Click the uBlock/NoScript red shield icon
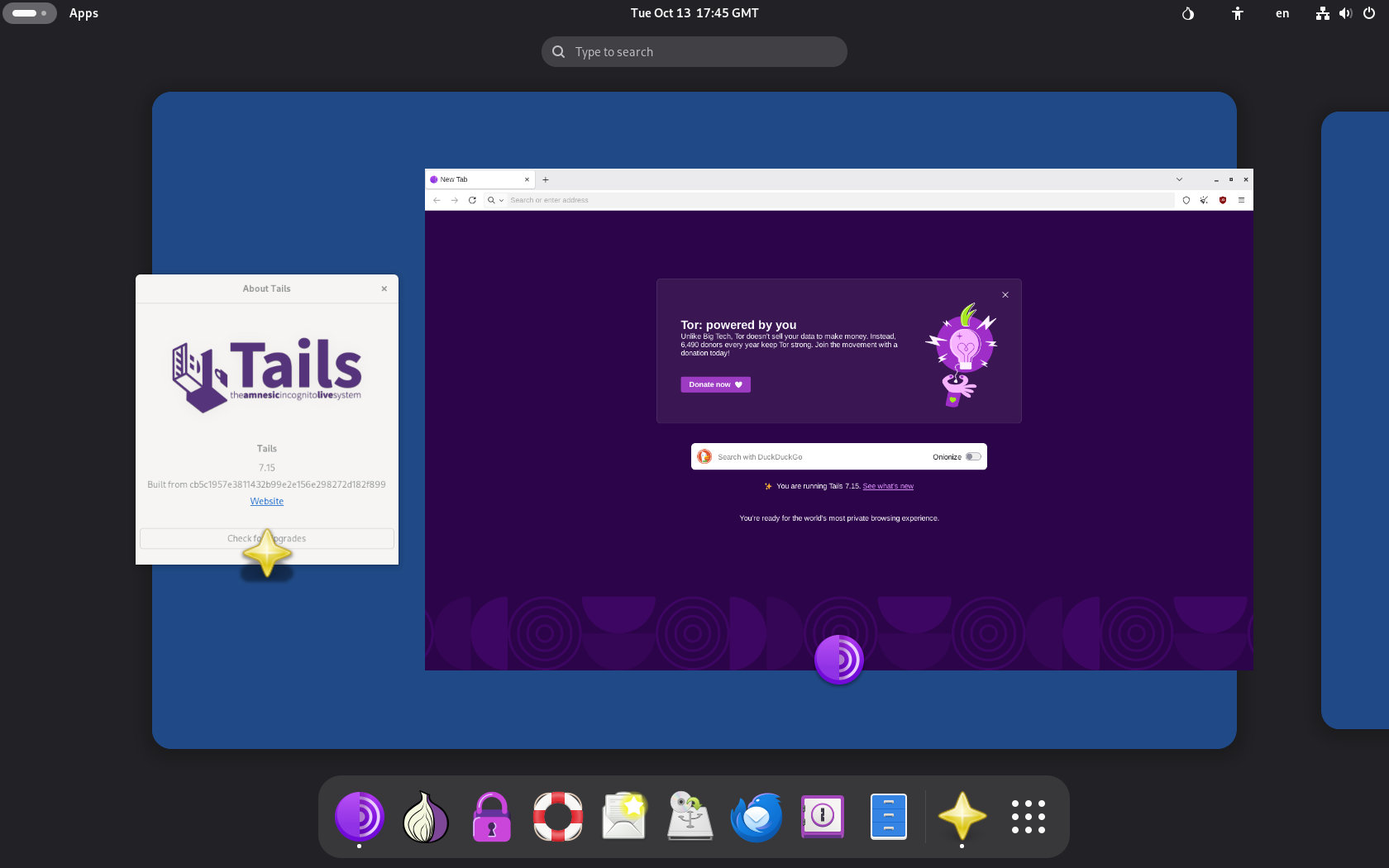 click(x=1223, y=200)
